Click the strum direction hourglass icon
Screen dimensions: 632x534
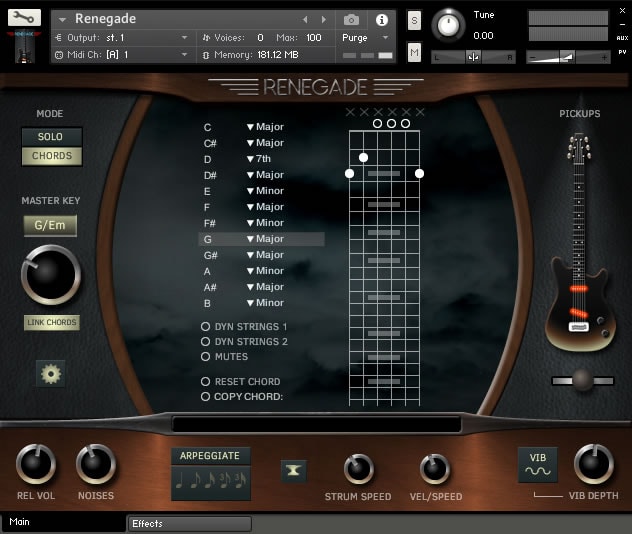click(x=293, y=471)
